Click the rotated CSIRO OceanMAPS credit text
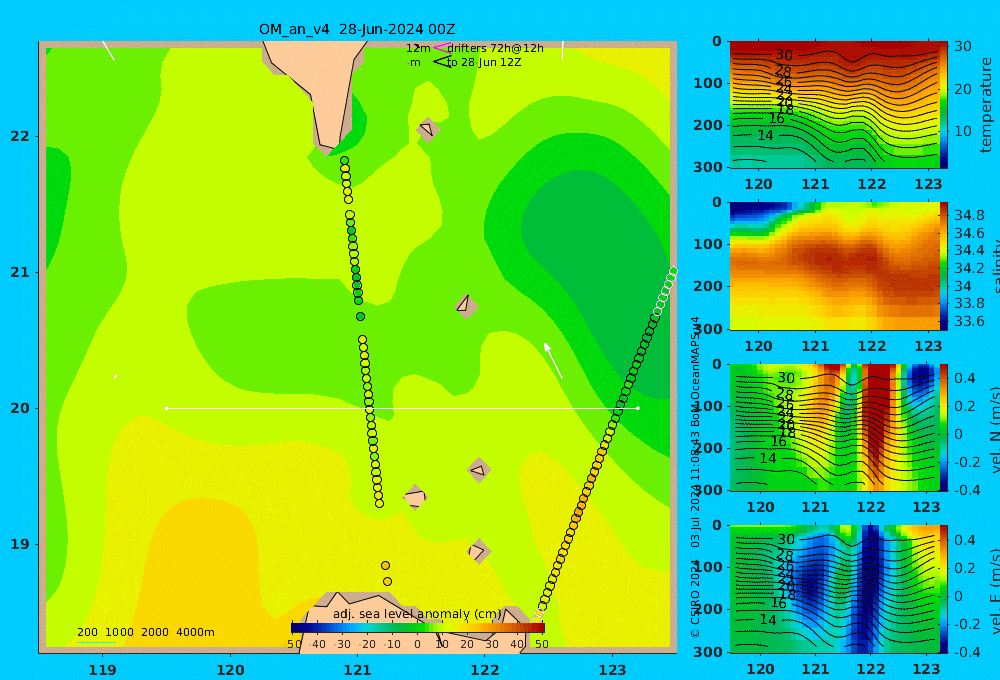 tap(696, 477)
